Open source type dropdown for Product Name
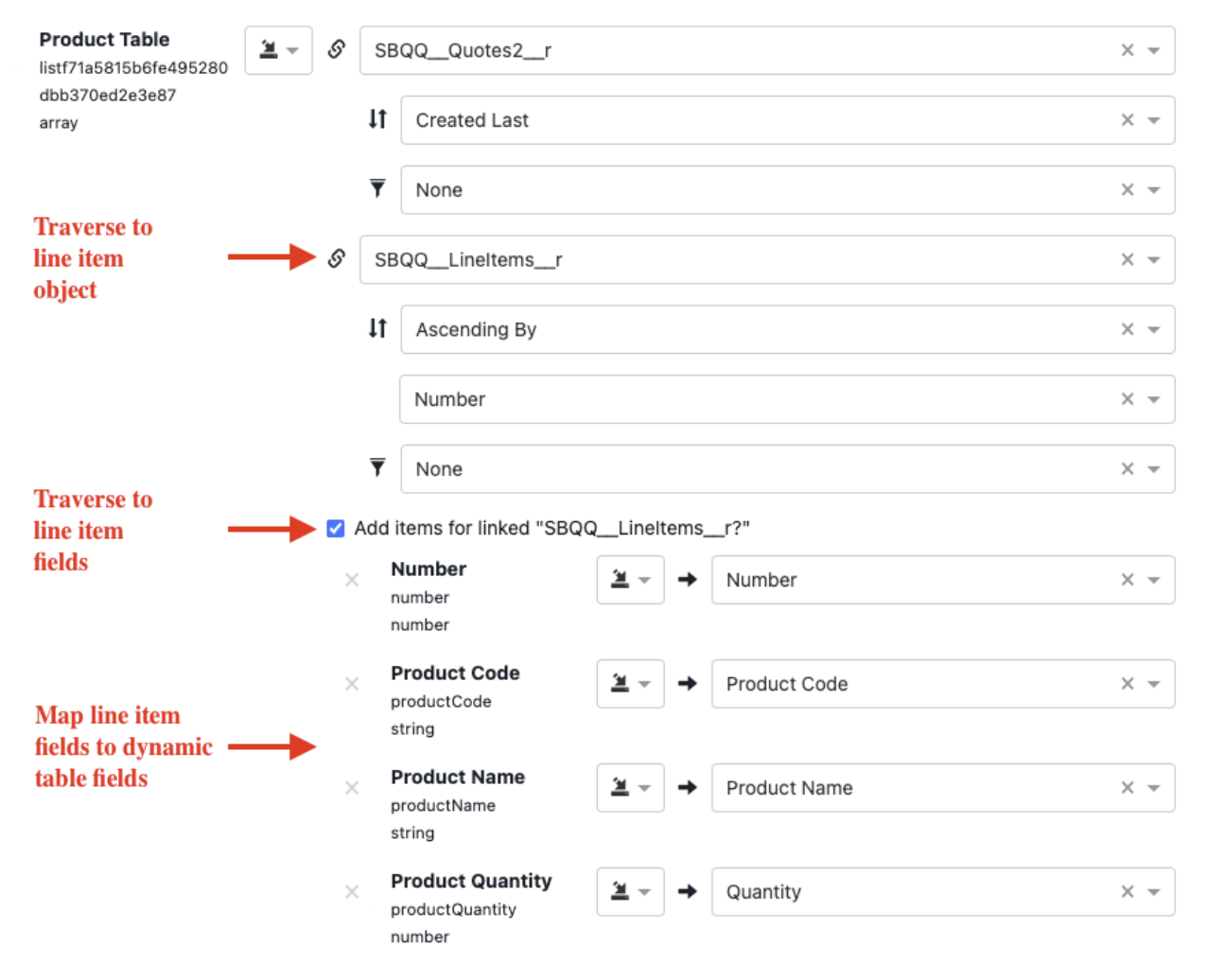 click(630, 788)
